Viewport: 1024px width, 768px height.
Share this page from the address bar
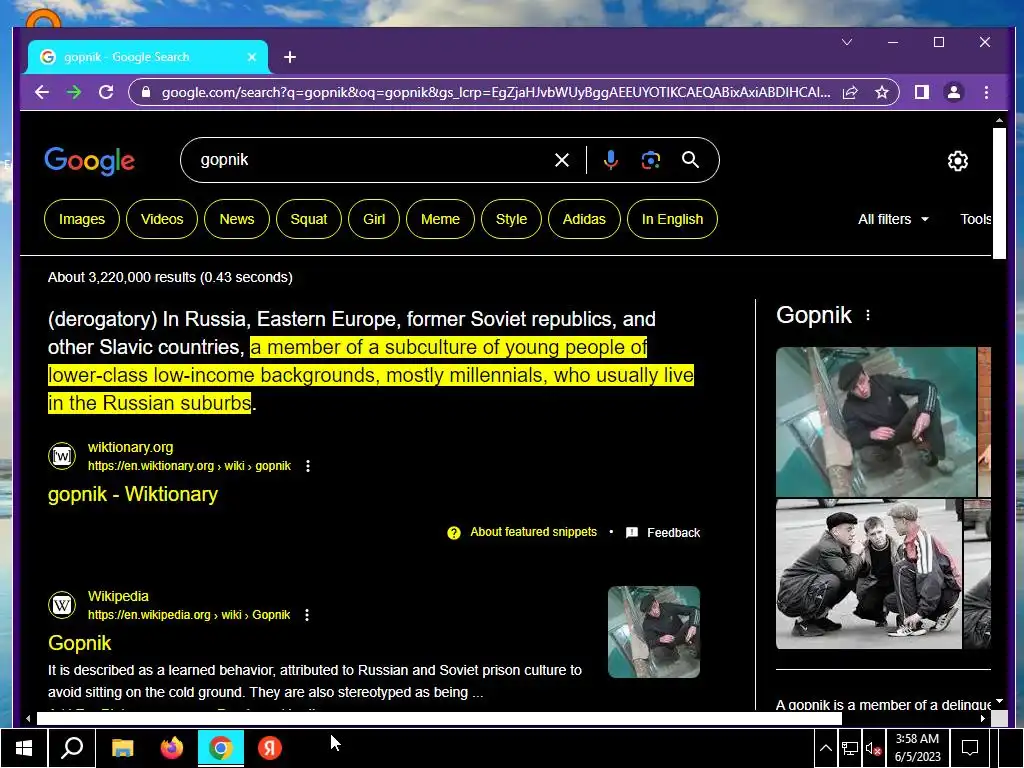pos(850,92)
